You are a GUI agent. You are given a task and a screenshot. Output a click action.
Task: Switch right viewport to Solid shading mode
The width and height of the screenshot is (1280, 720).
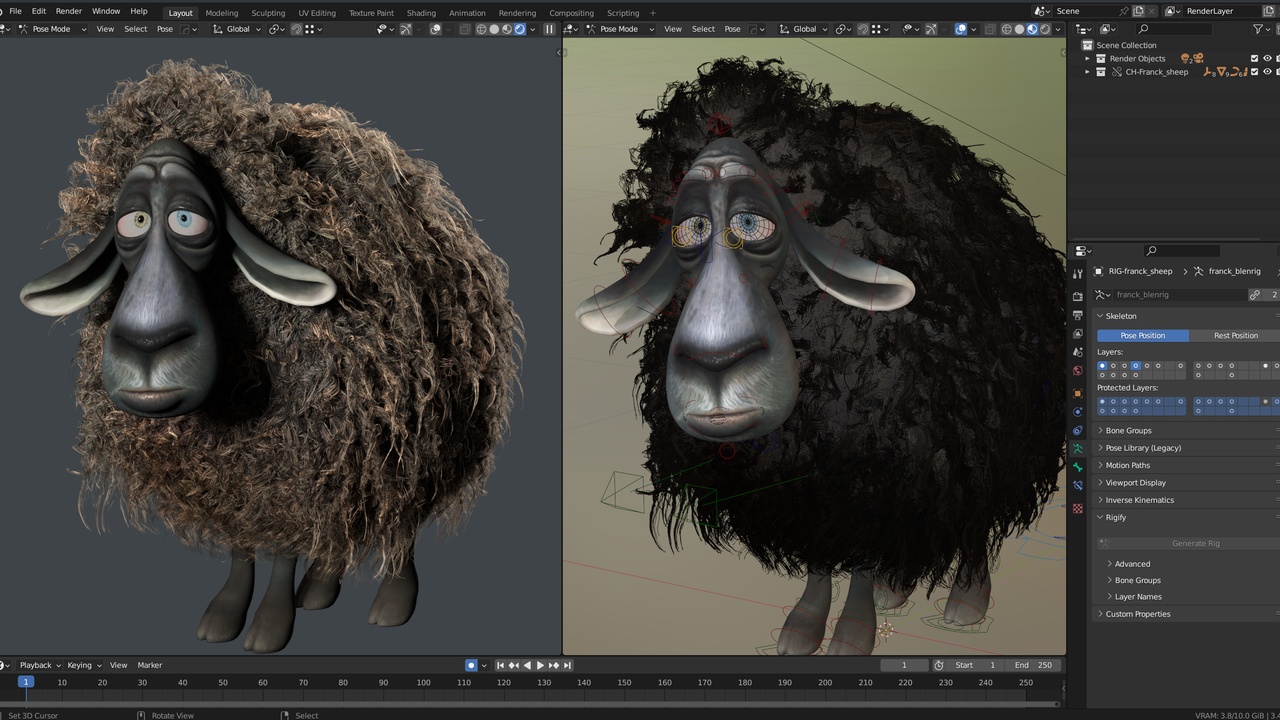[1019, 29]
